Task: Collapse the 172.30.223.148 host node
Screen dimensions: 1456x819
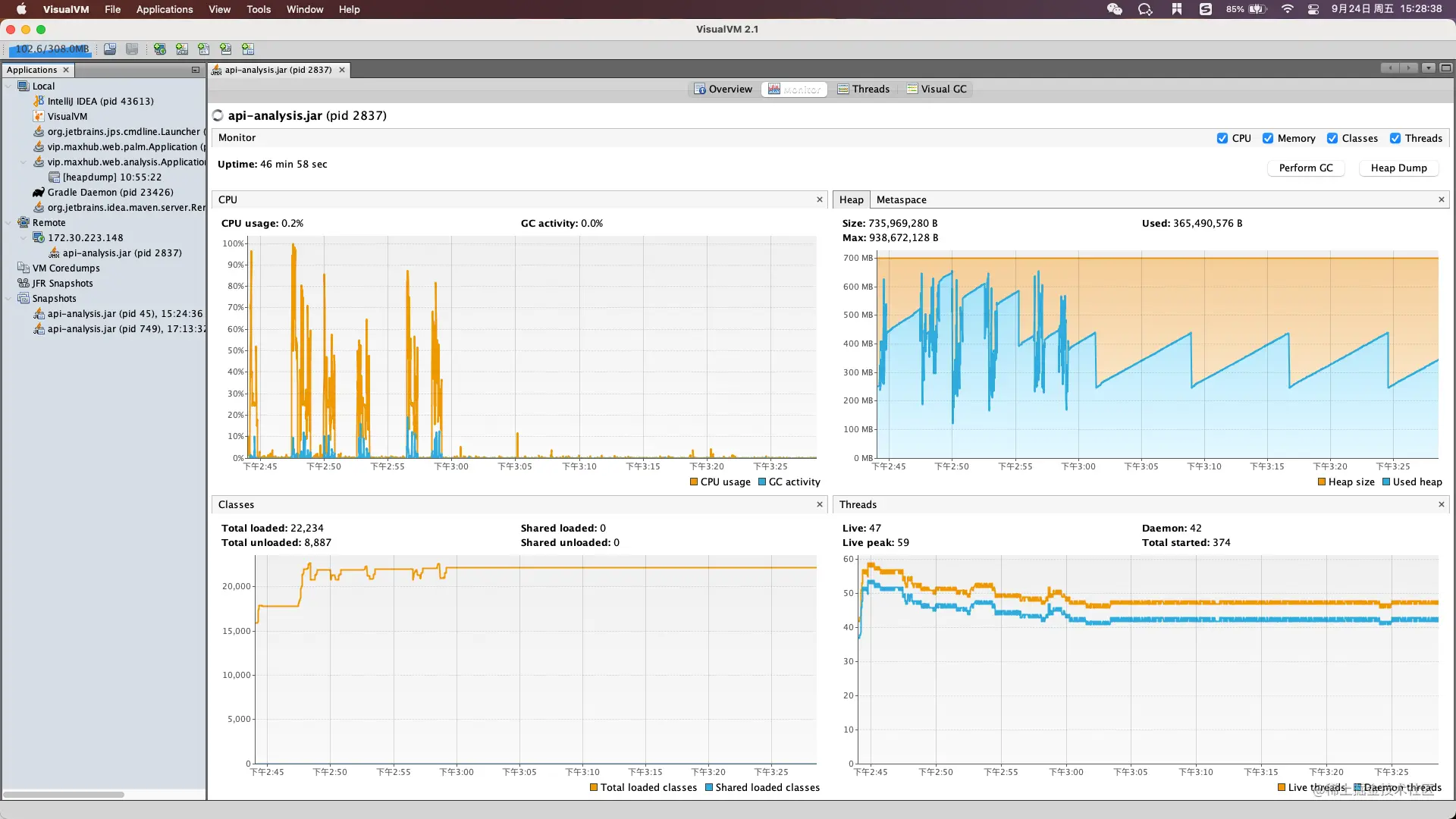Action: (x=24, y=237)
